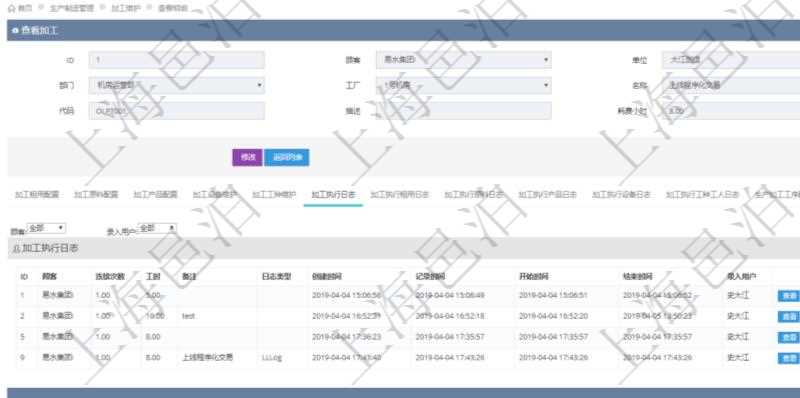
Task: Switch to the 加工执行租用日志 tab
Action: pyautogui.click(x=399, y=194)
